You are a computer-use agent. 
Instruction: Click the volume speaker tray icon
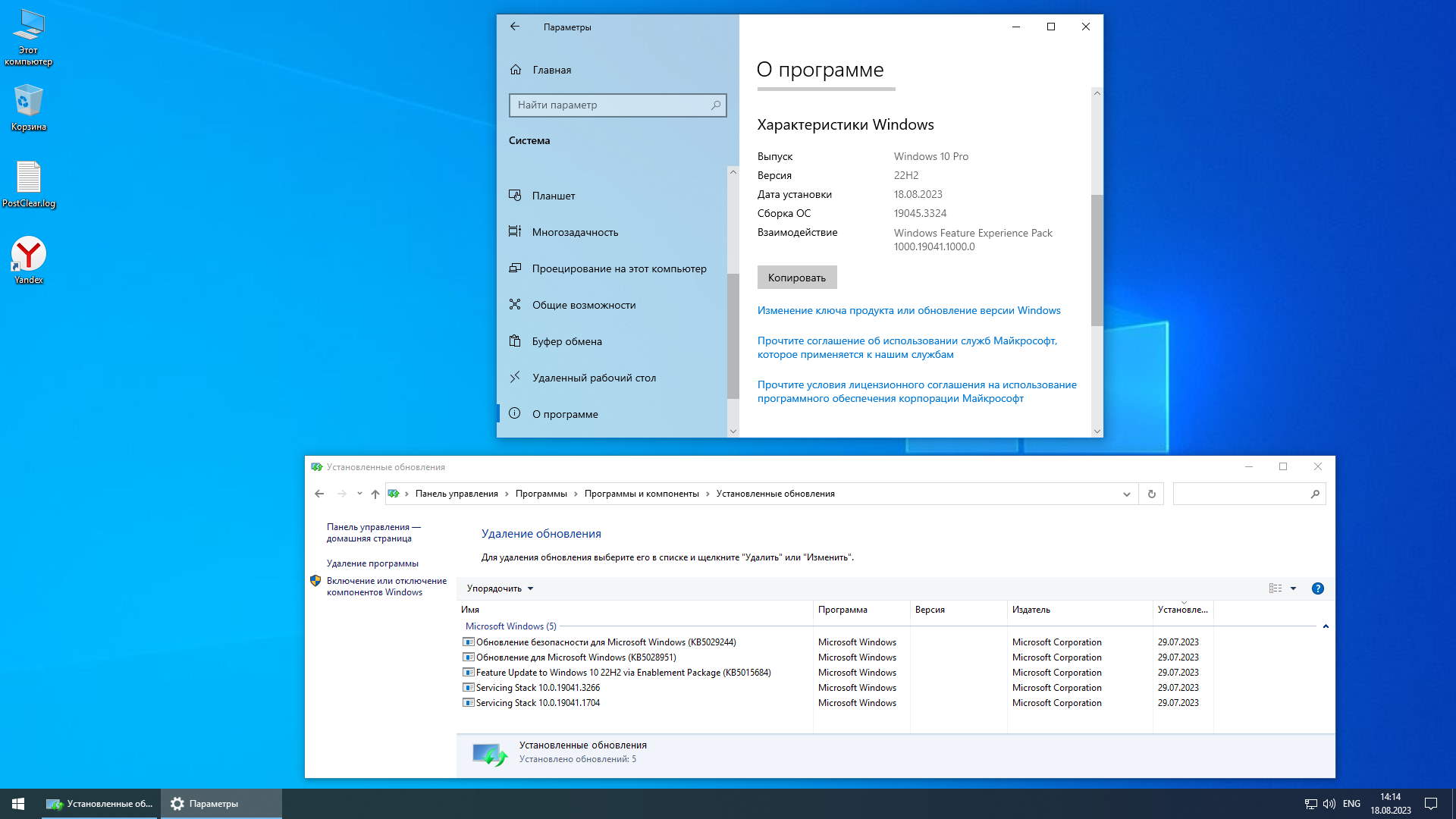1329,804
